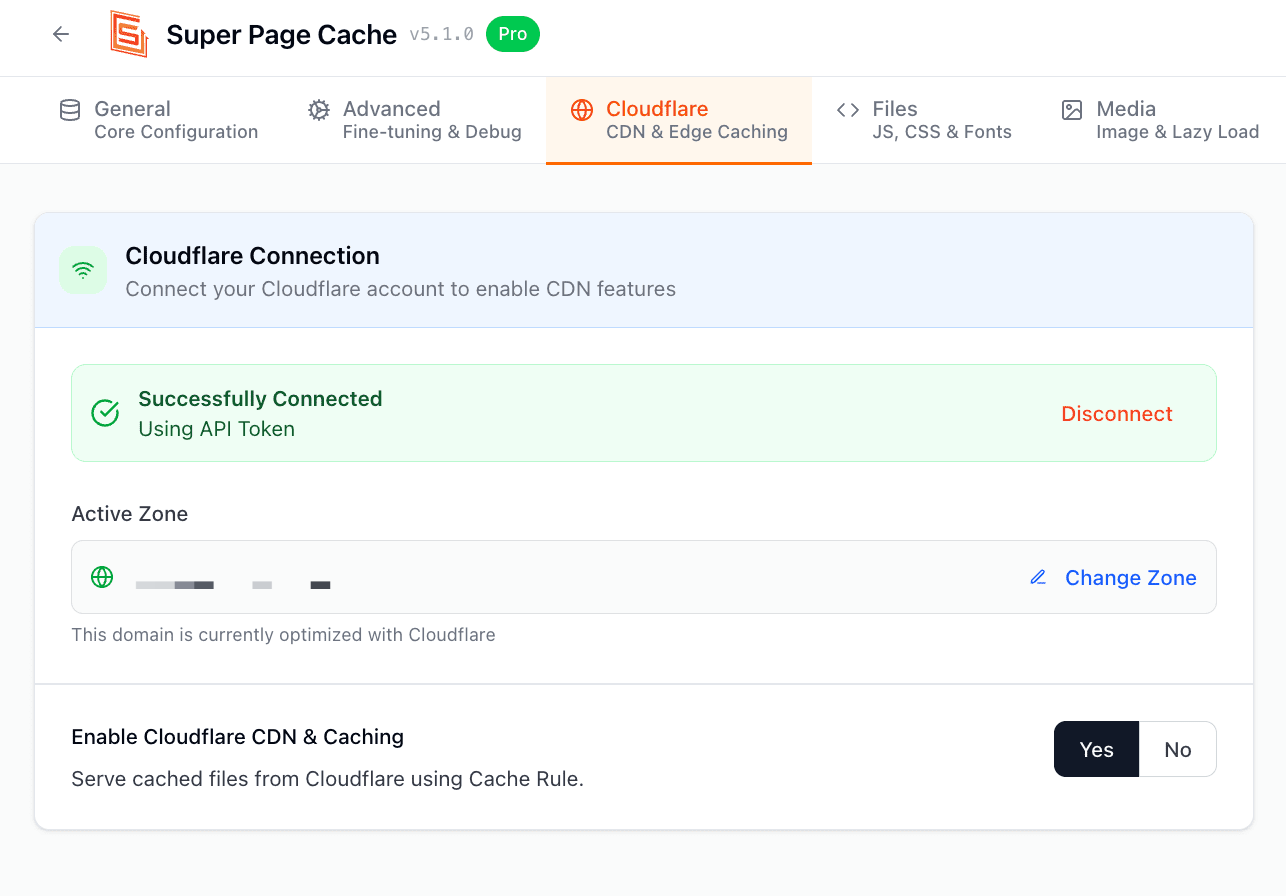Click the Super Page Cache logo
1286x896 pixels.
129,34
